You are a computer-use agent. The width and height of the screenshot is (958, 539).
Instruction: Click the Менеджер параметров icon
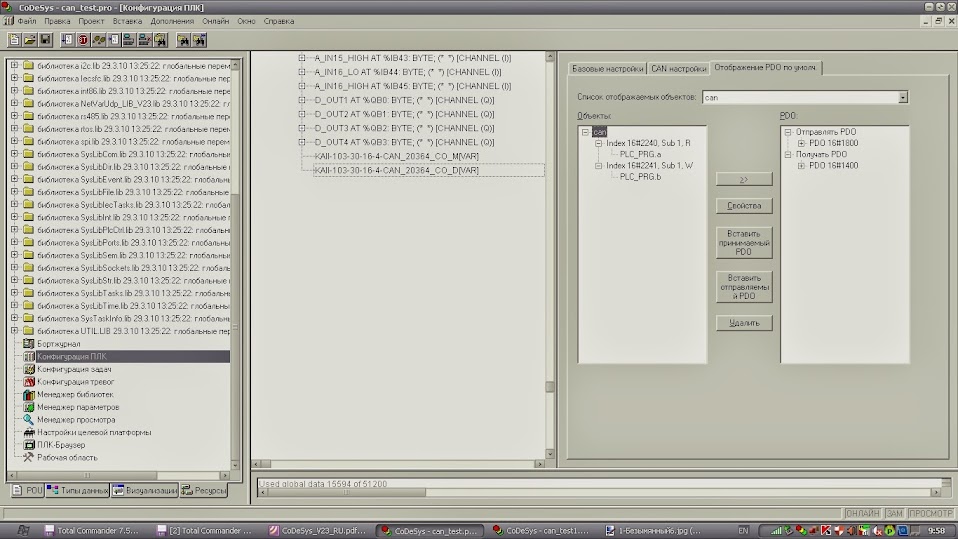coord(29,407)
